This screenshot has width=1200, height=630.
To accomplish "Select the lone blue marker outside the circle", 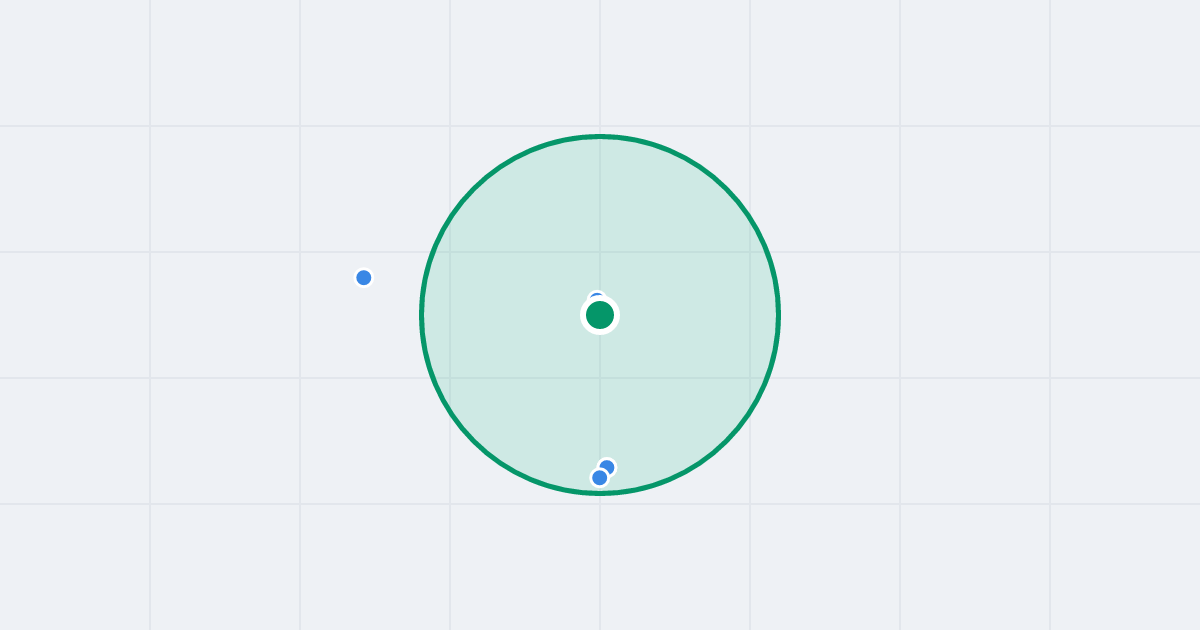I will [x=364, y=278].
